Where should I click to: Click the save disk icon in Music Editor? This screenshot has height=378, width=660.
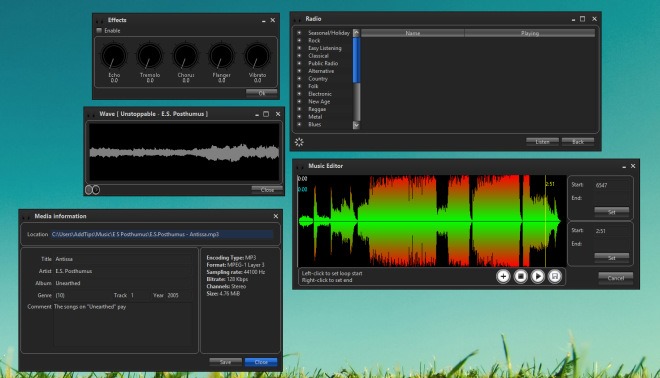pos(555,276)
